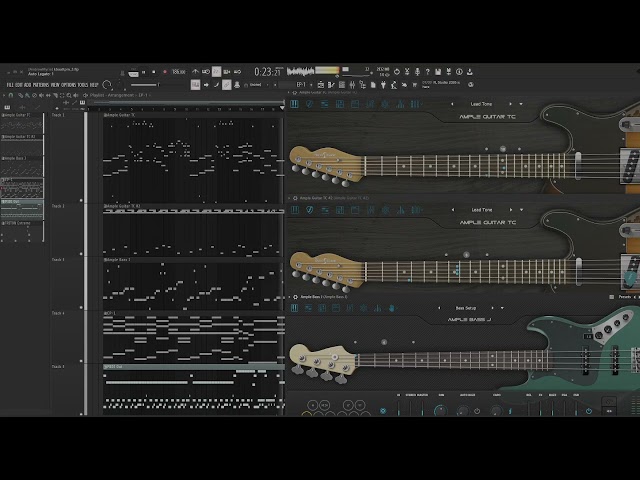Open the Piano roll window icon
Image resolution: width=640 pixels, height=480 pixels.
point(331,85)
